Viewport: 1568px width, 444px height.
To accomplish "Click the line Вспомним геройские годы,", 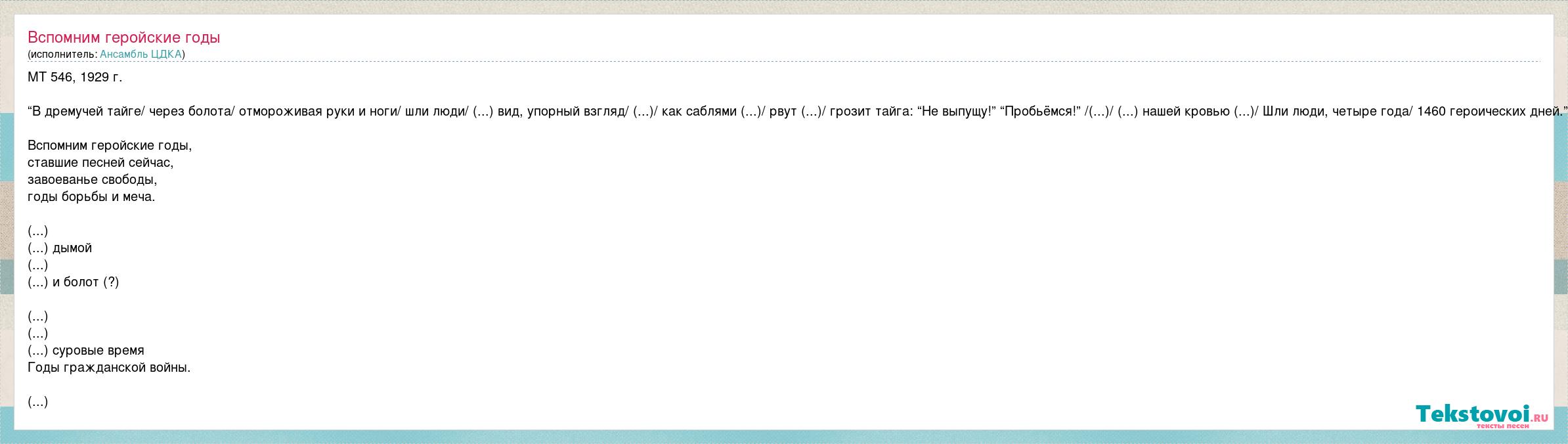I will [x=110, y=146].
